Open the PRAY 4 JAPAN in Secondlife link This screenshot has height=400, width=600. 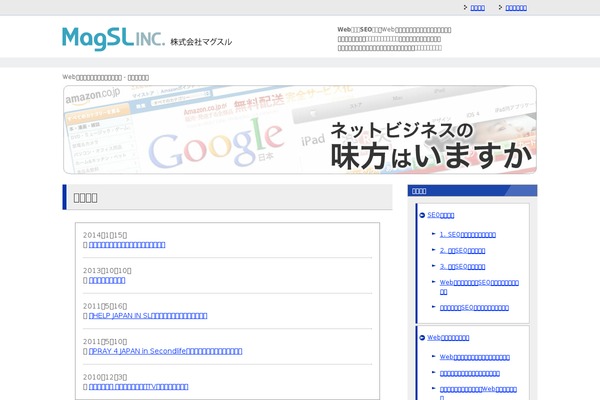[x=165, y=351]
